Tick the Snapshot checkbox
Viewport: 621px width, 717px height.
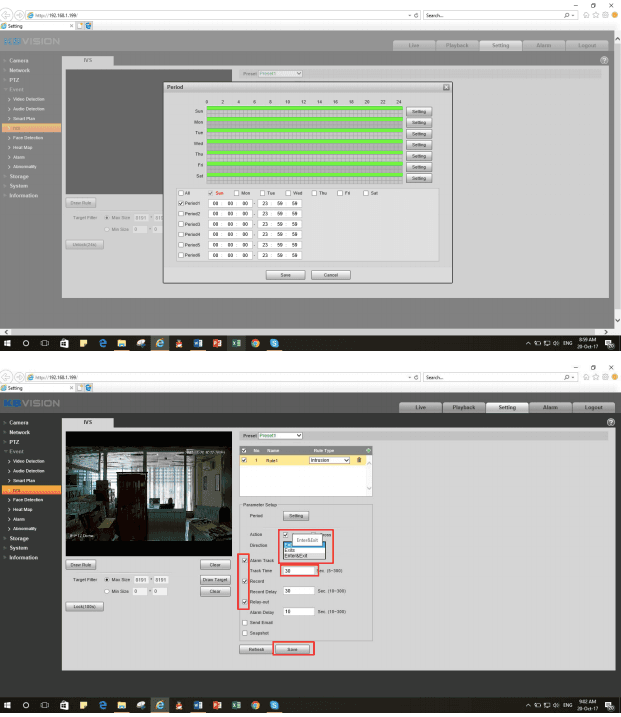coord(246,633)
